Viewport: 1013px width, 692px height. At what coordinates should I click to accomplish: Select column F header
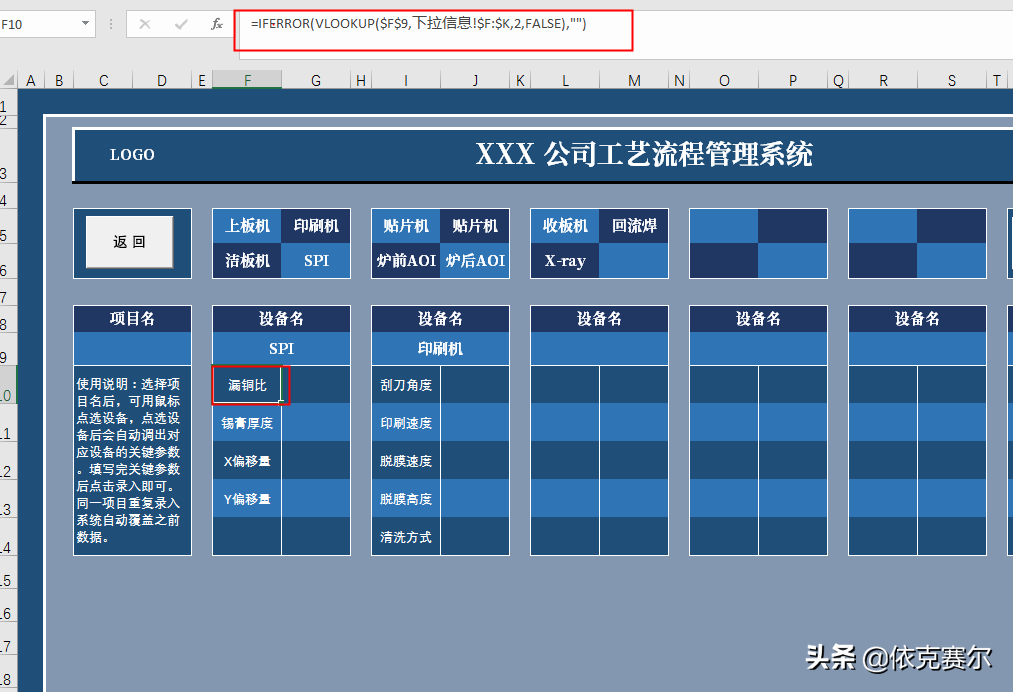(247, 80)
